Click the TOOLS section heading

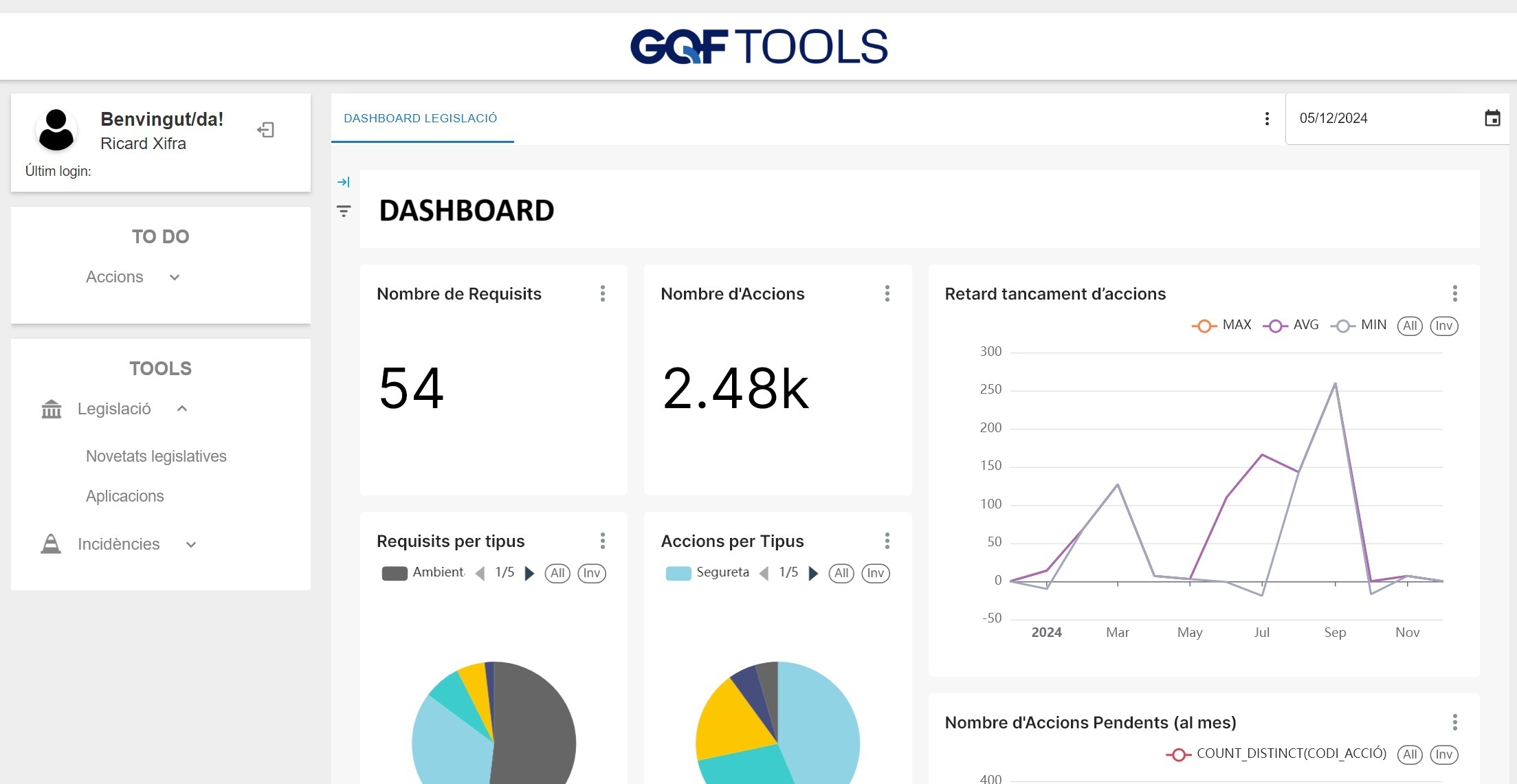160,368
